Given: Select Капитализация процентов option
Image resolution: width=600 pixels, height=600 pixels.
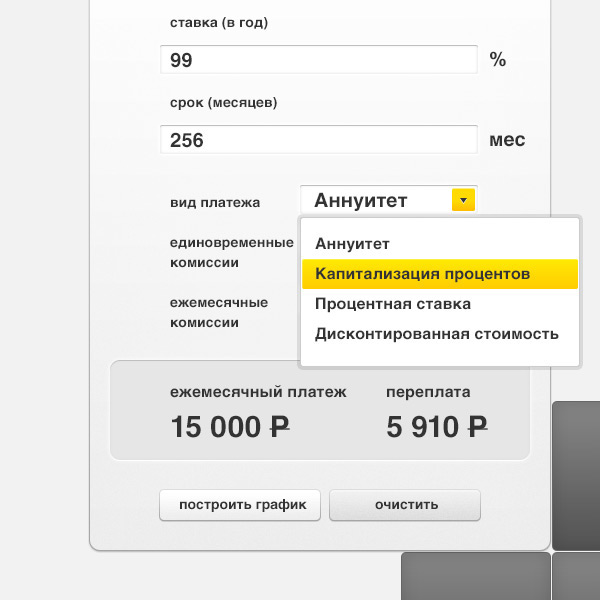Looking at the screenshot, I should (440, 274).
